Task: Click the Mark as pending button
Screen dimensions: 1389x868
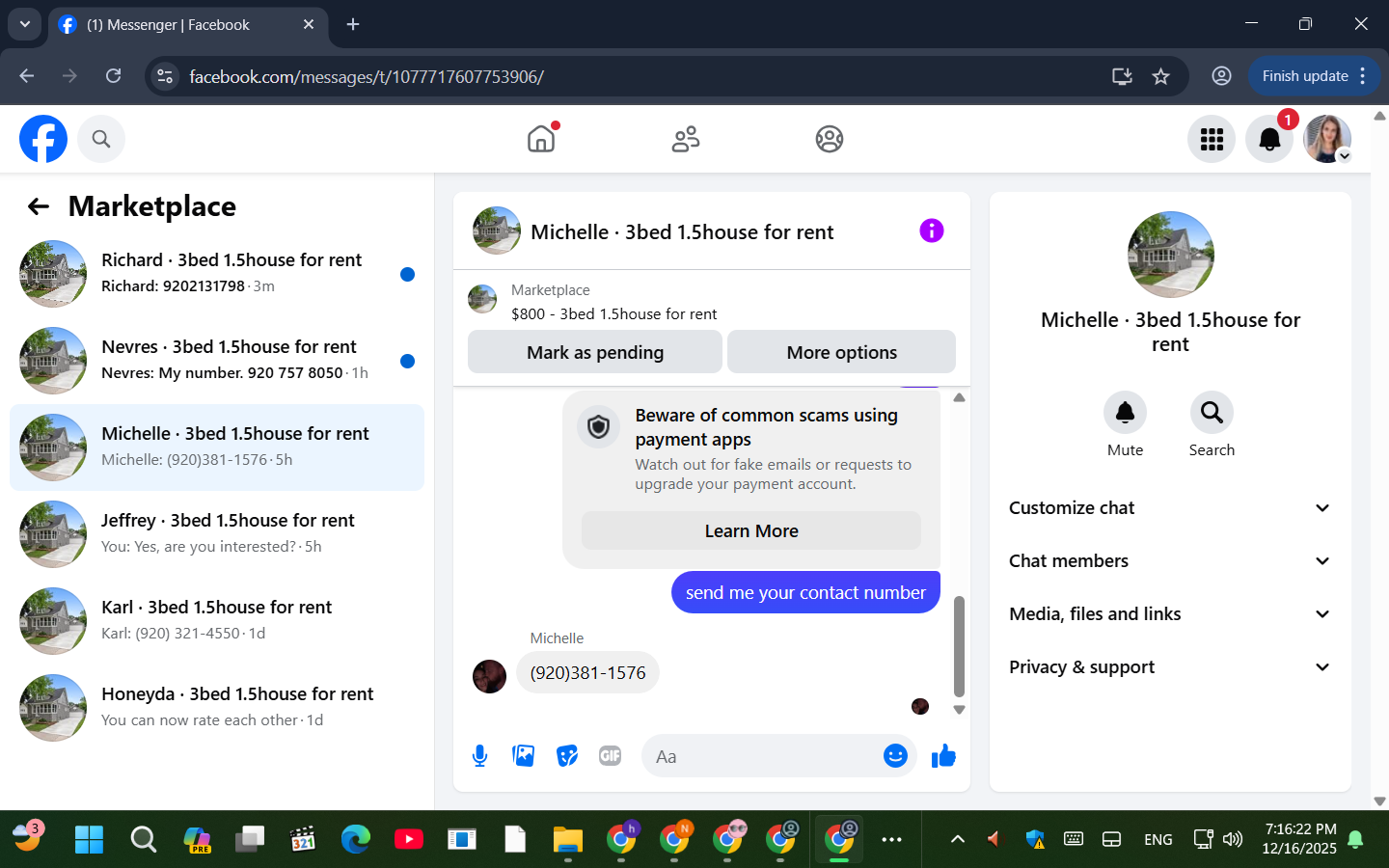Action: 595,352
